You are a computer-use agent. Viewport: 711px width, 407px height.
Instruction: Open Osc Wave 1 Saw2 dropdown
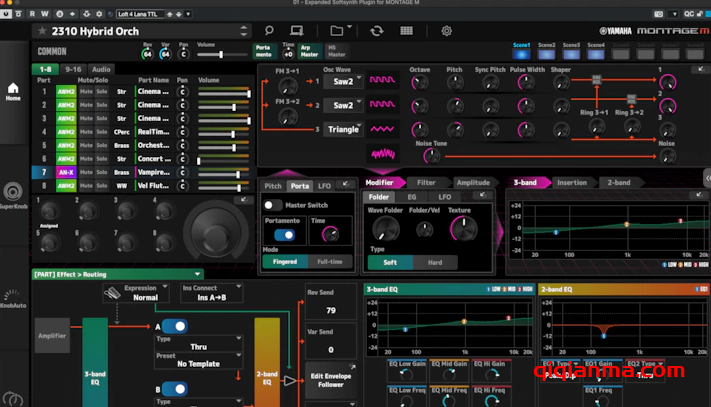[x=343, y=81]
